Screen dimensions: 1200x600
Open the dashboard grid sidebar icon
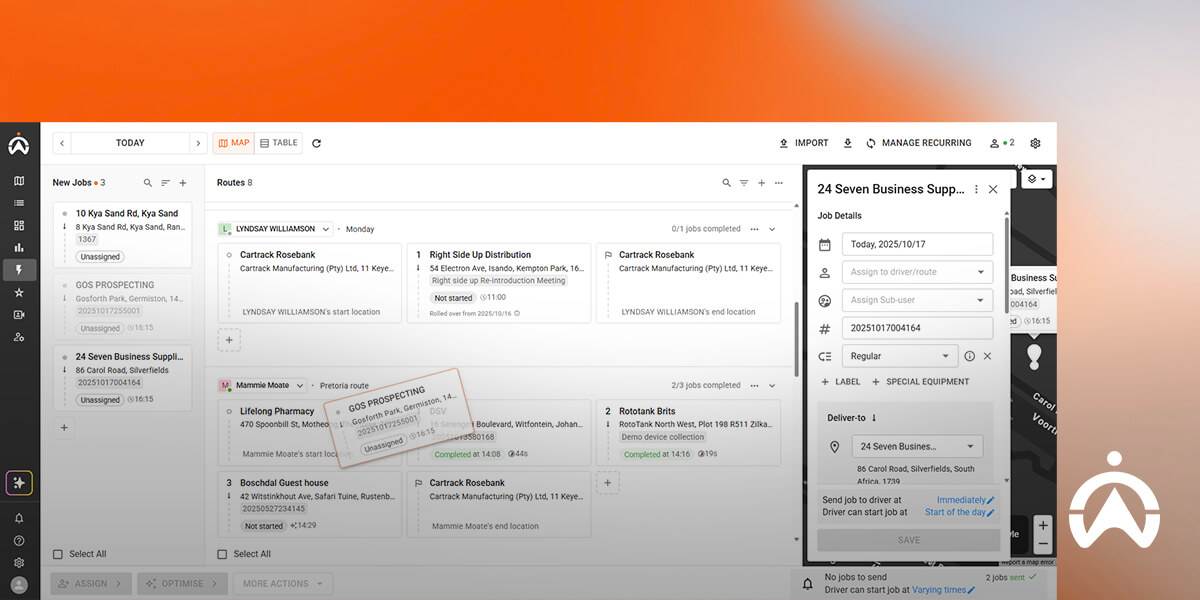[x=19, y=225]
